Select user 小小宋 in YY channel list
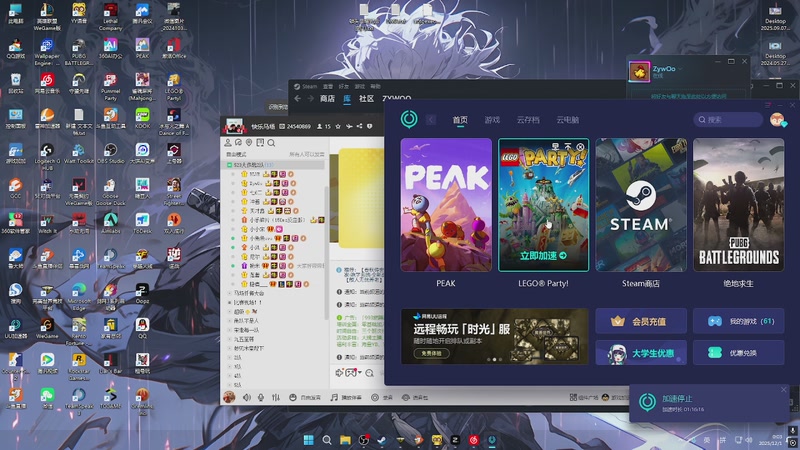Viewport: 800px width, 450px height. coord(257,229)
